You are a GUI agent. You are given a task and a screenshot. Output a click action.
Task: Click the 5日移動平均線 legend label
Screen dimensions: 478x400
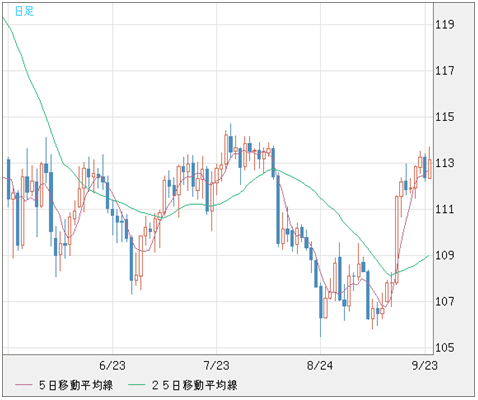pyautogui.click(x=76, y=385)
